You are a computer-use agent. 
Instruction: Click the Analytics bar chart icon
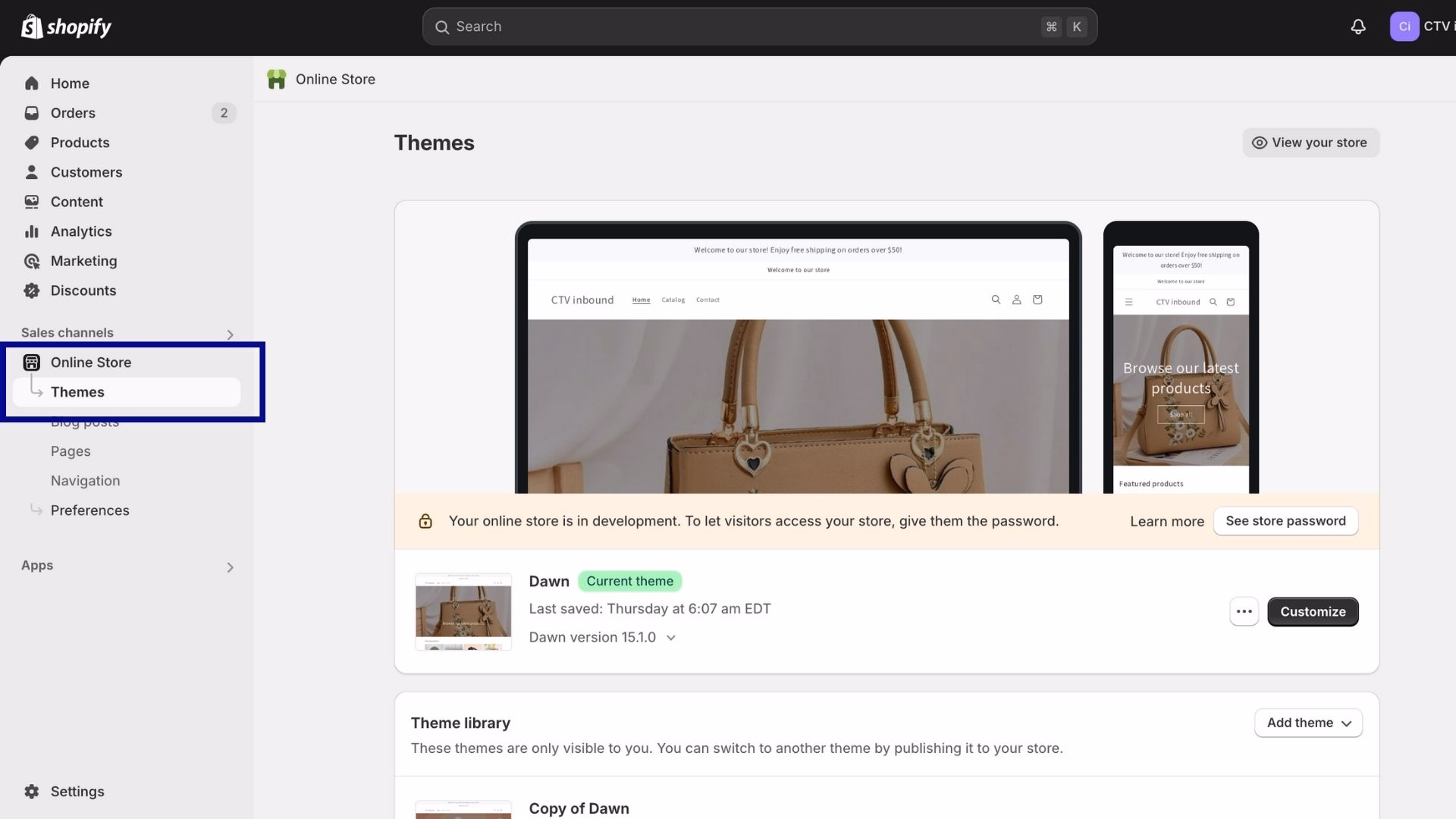(x=31, y=231)
